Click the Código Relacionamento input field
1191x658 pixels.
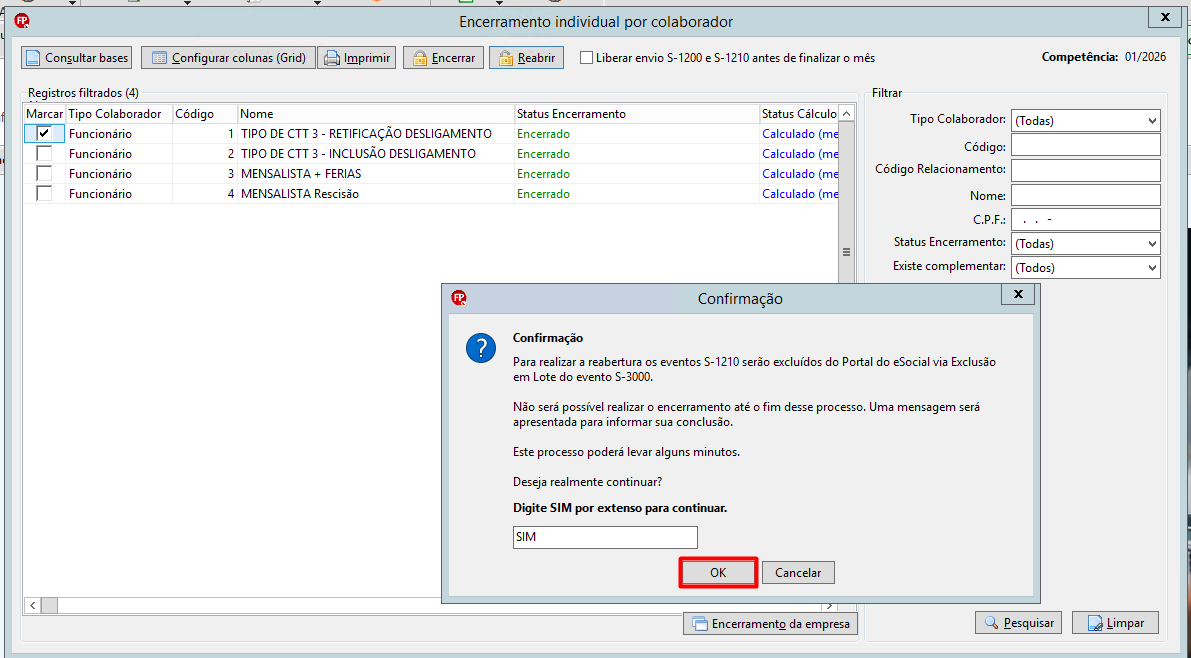click(1085, 170)
